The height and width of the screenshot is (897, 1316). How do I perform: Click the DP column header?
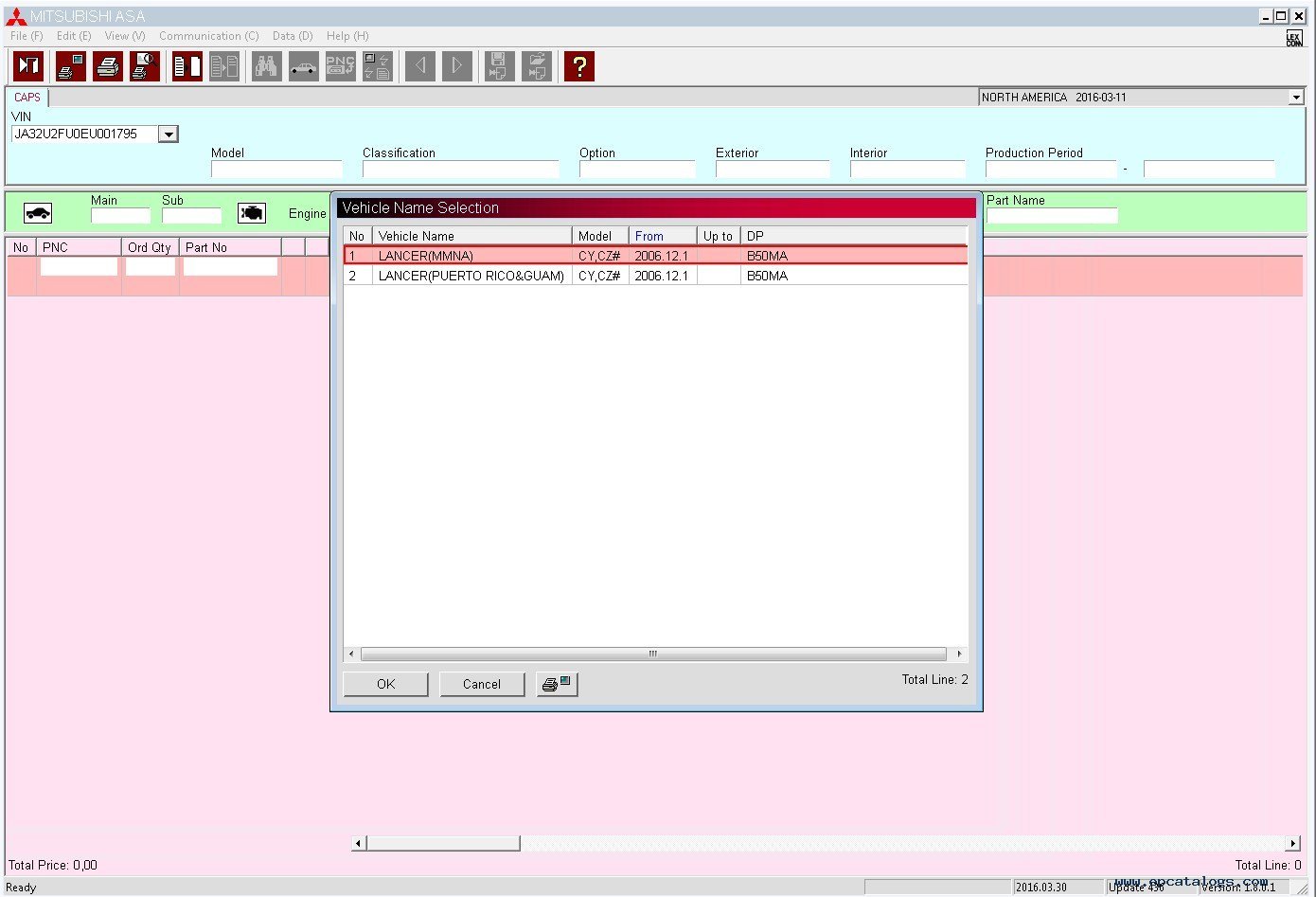854,236
